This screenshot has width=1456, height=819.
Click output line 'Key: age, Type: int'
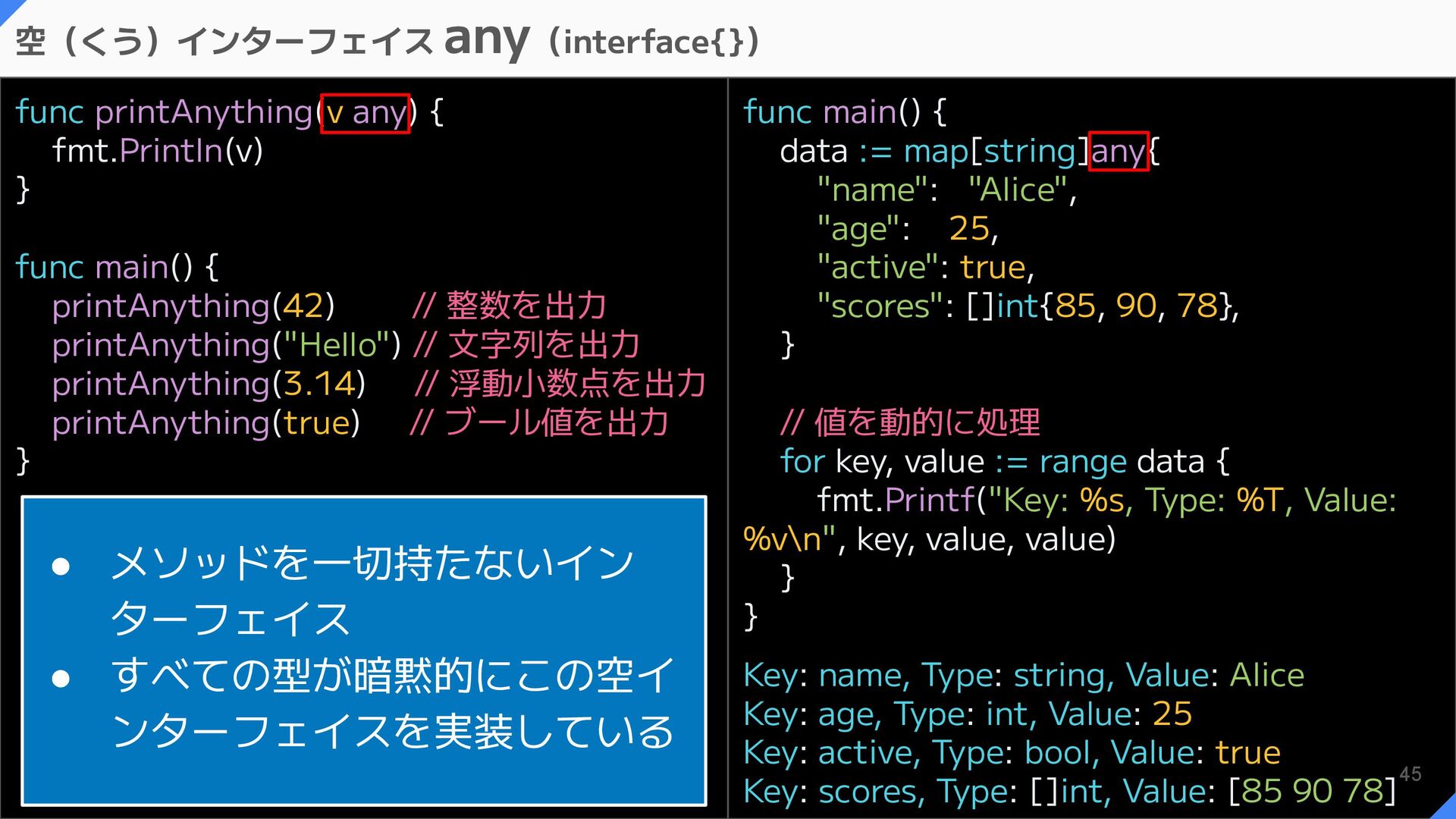coord(968,714)
